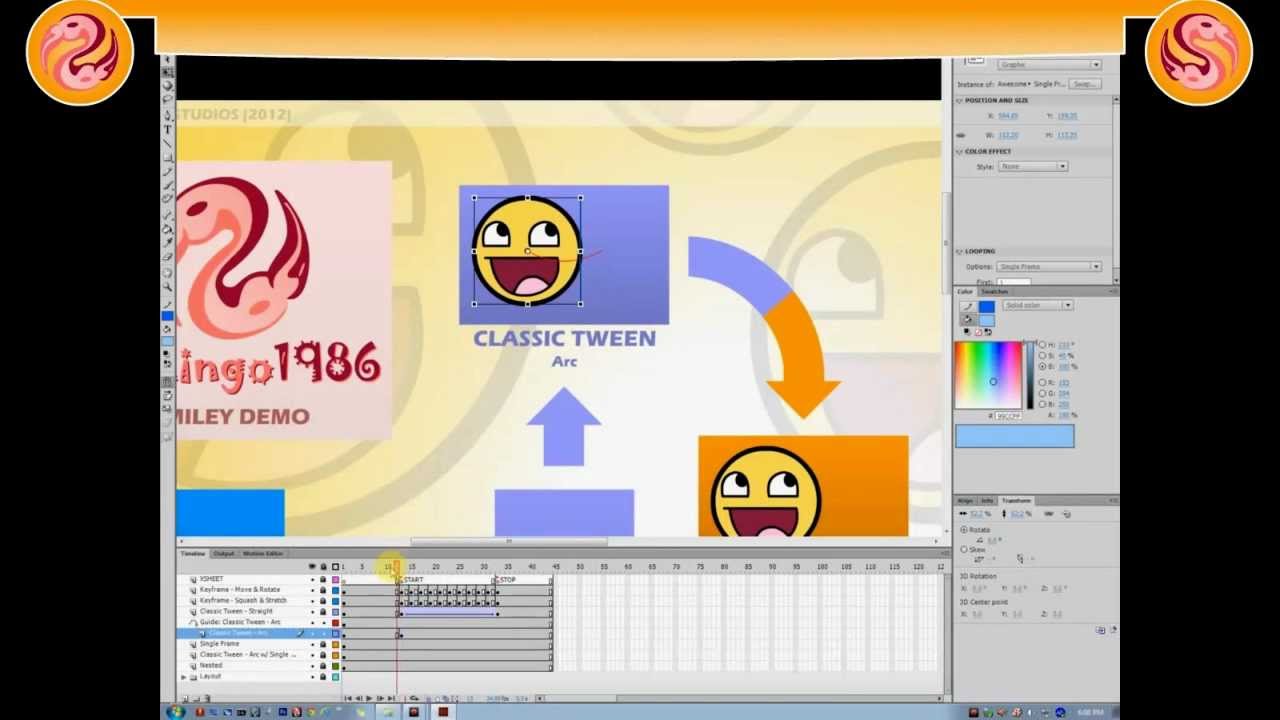1280x720 pixels.
Task: Expand the Layout layer folder
Action: tap(183, 677)
